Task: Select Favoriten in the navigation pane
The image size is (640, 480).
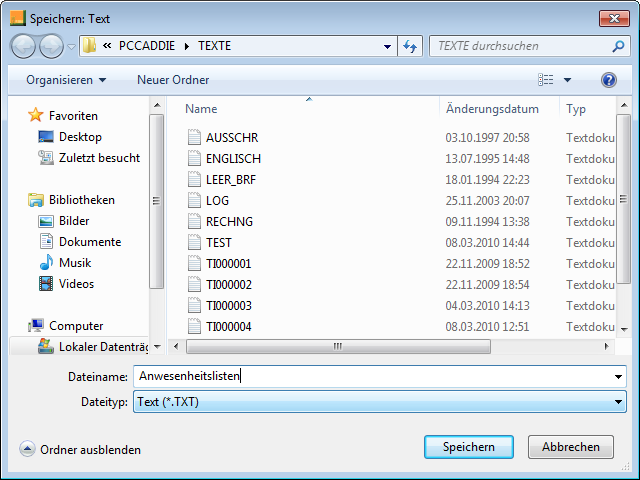Action: coord(73,116)
